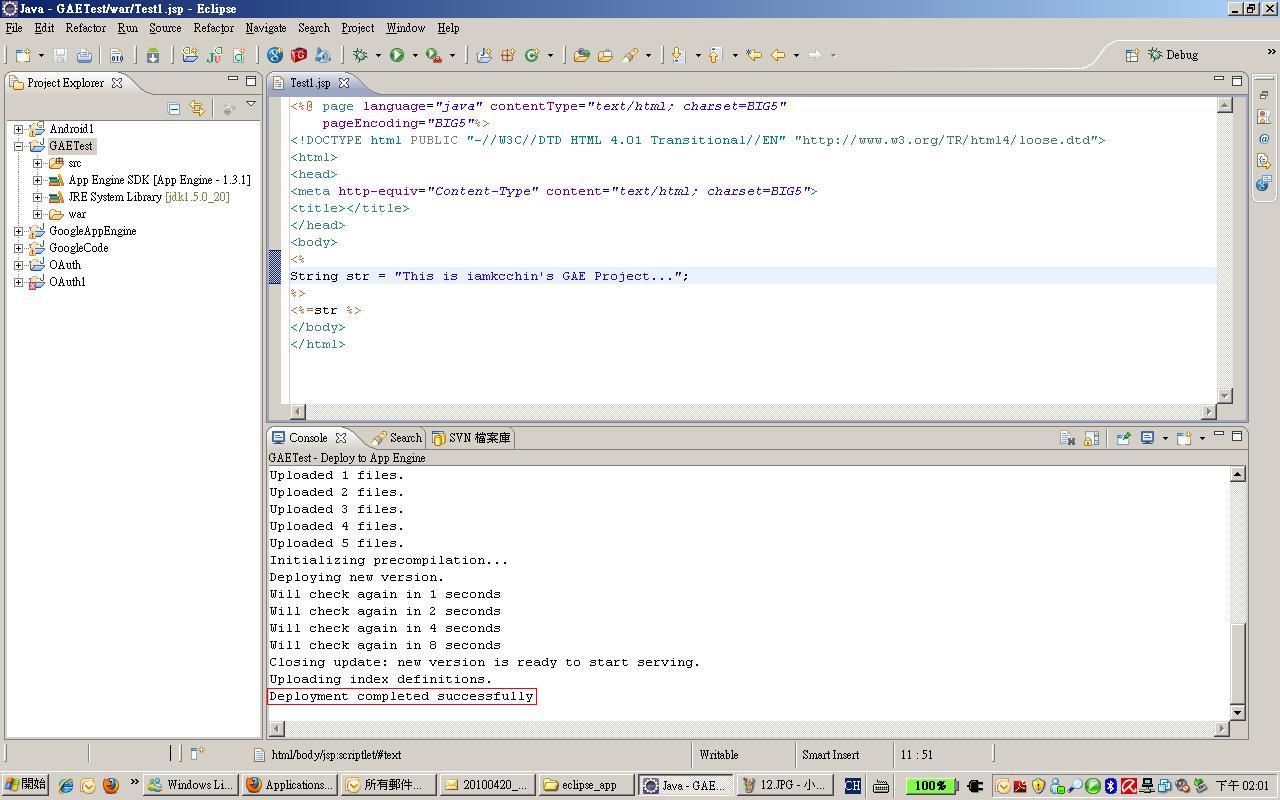Collapse all in Project Explorer
1280x800 pixels.
coord(173,108)
